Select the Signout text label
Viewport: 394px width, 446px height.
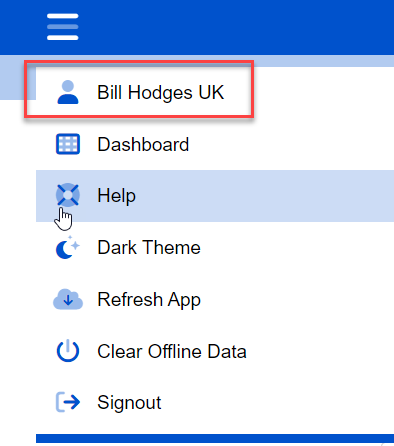129,403
